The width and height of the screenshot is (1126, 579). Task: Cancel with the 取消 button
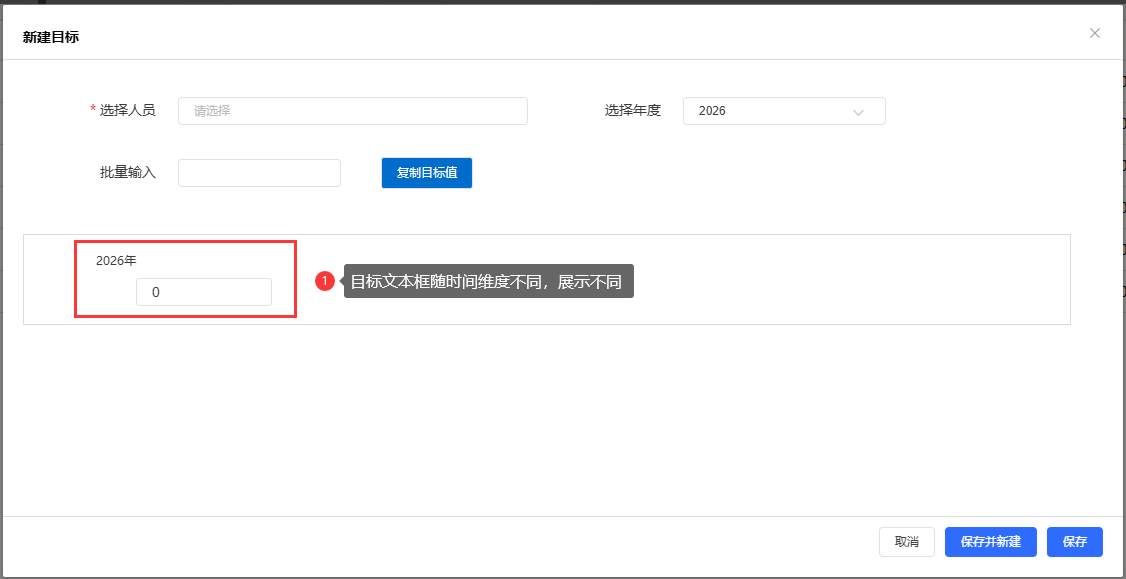[906, 542]
